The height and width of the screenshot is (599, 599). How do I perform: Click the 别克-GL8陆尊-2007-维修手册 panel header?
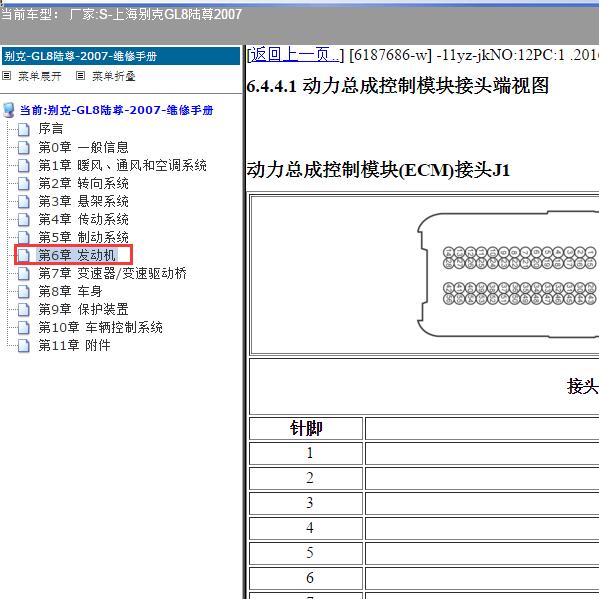(x=121, y=56)
